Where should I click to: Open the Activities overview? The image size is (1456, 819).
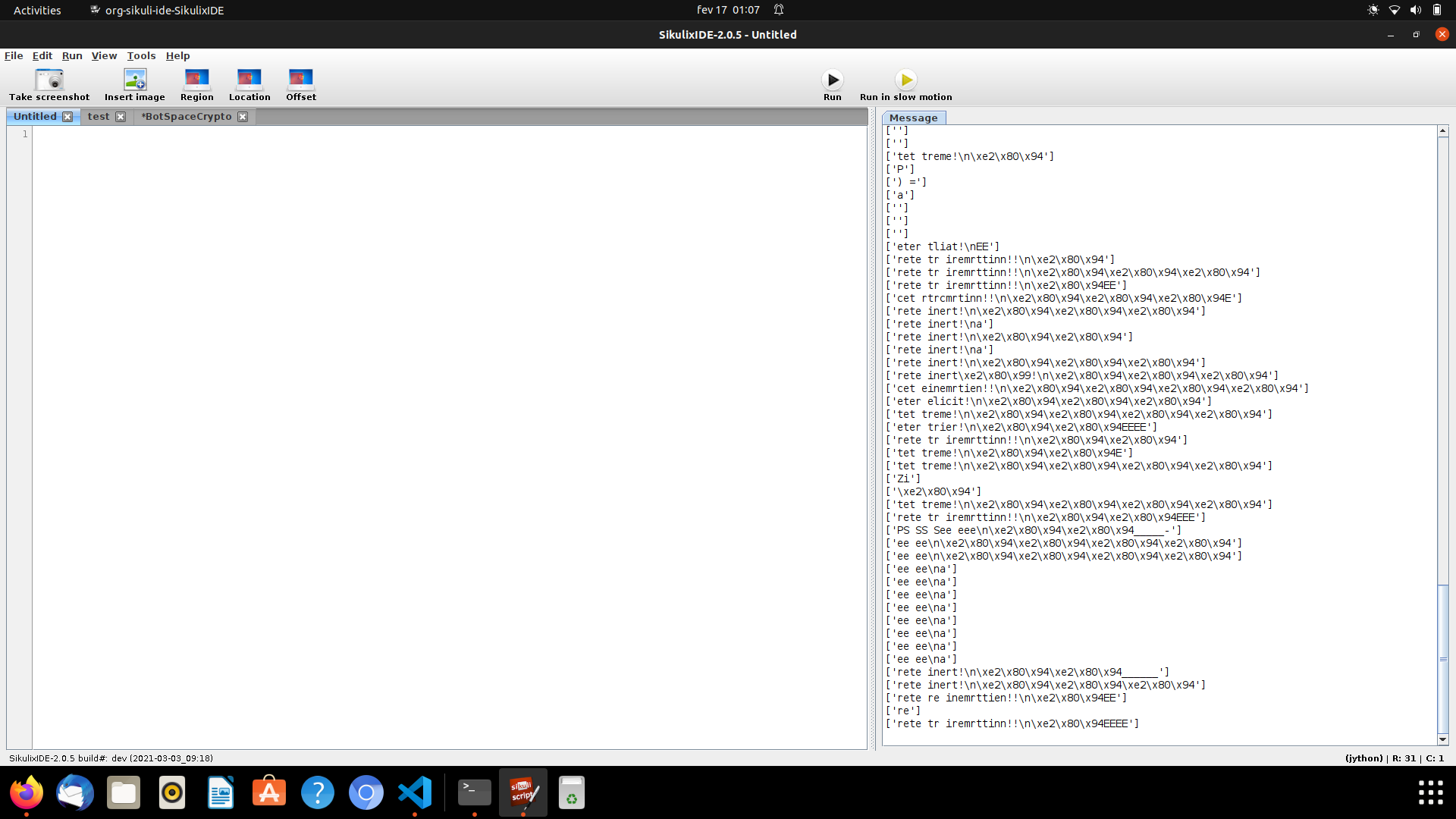click(x=36, y=10)
